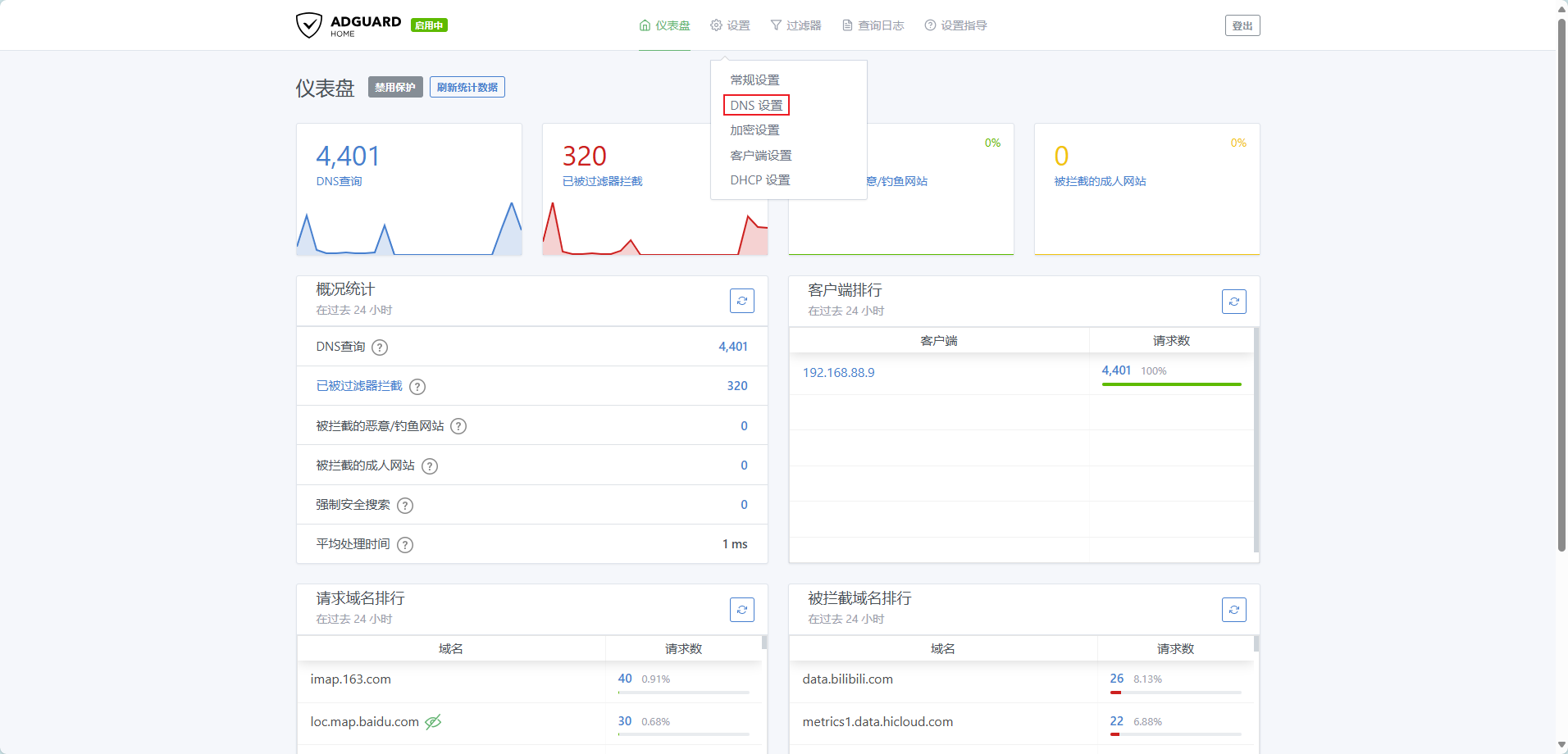This screenshot has height=754, width=1568.
Task: Refresh the 请求域名排行 panel
Action: coord(741,610)
